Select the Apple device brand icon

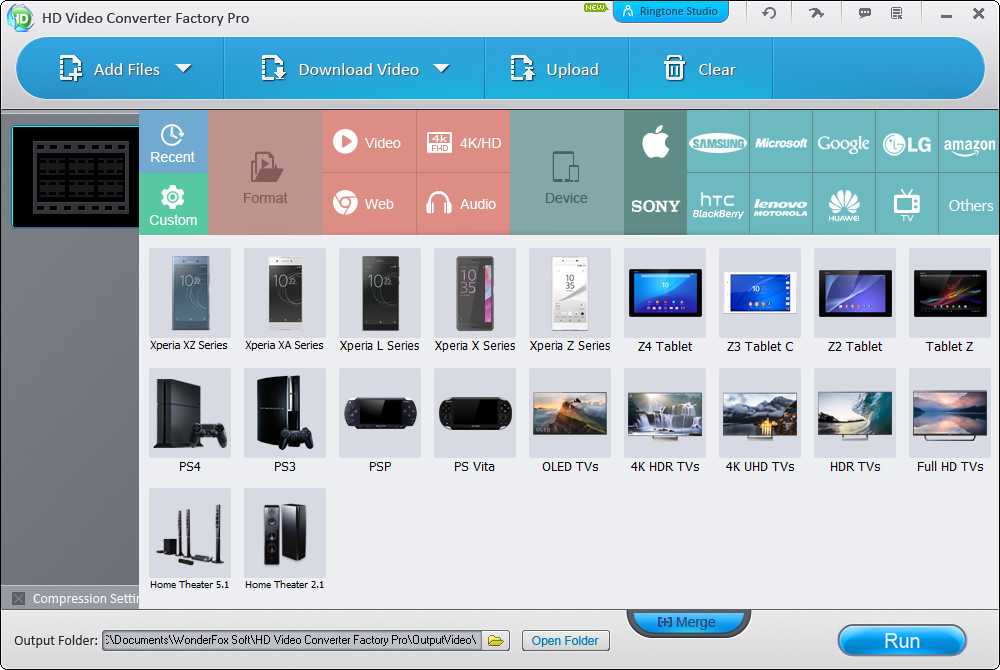[x=655, y=143]
